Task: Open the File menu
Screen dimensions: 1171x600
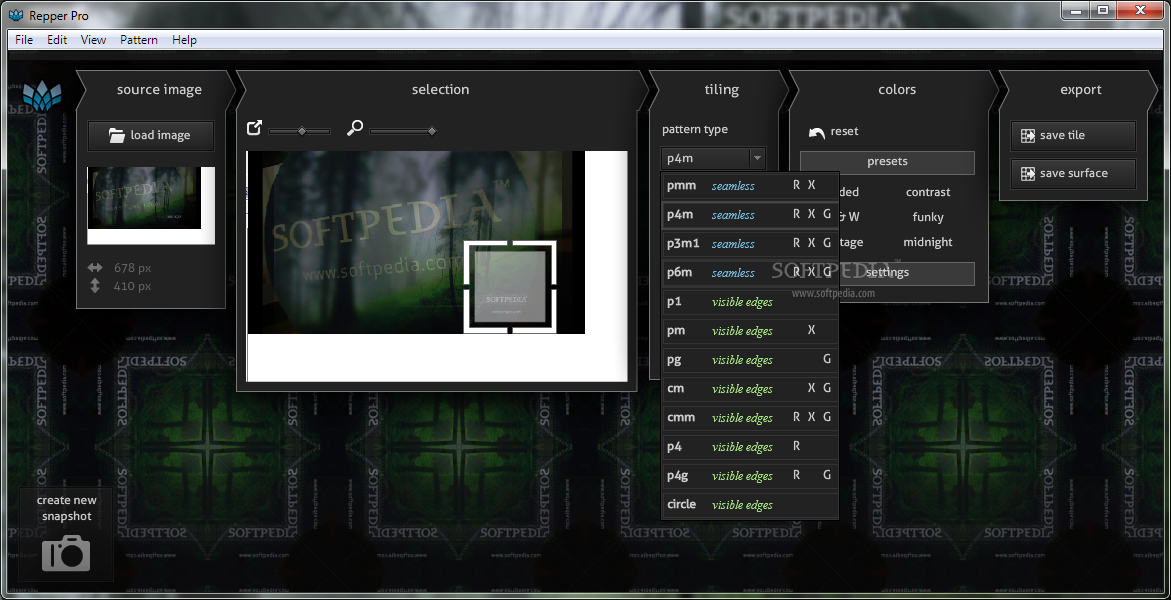Action: click(24, 40)
